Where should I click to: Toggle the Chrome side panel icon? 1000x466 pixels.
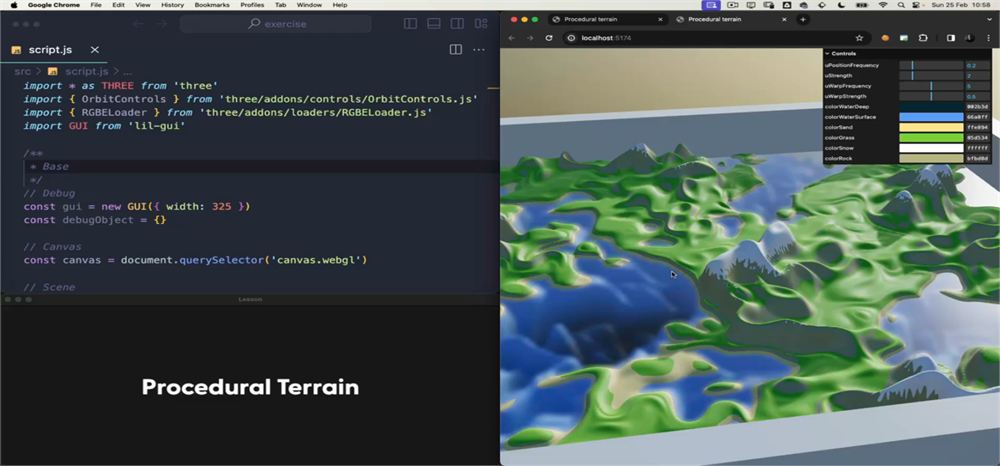[x=951, y=38]
